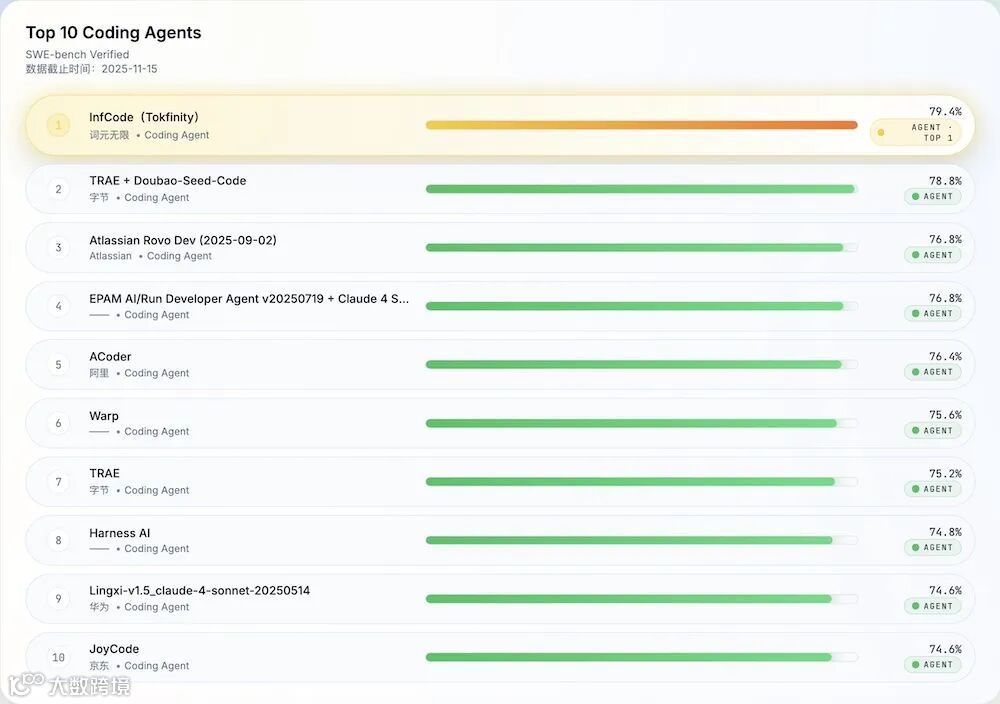
Task: Click AGENT tag on Lingxi-v1.5 row
Action: [932, 606]
